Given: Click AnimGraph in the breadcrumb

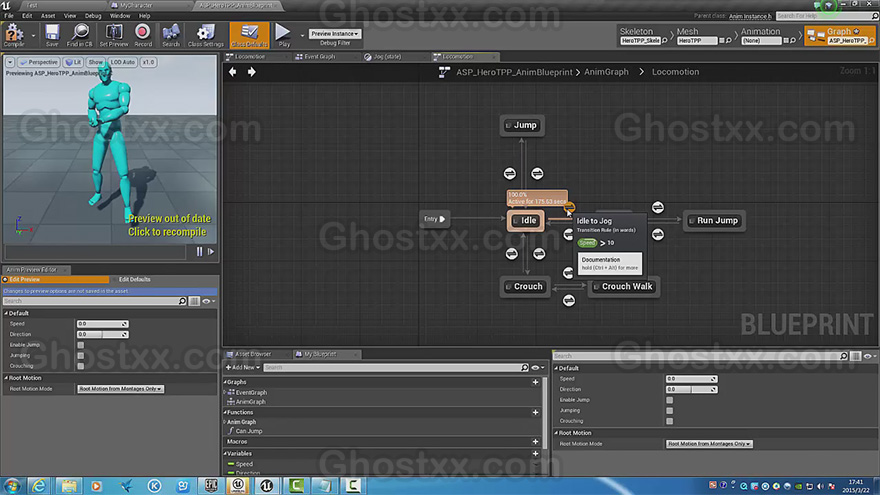Looking at the screenshot, I should coord(606,72).
